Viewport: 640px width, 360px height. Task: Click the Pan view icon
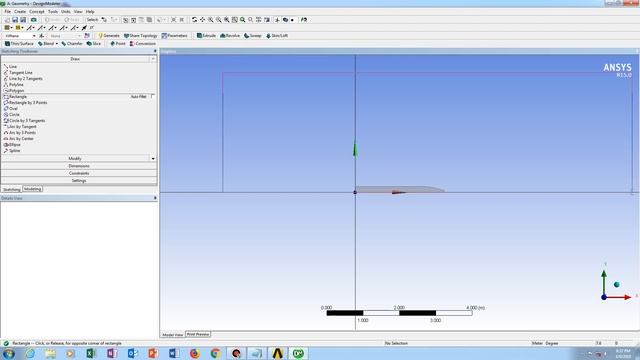(202, 20)
